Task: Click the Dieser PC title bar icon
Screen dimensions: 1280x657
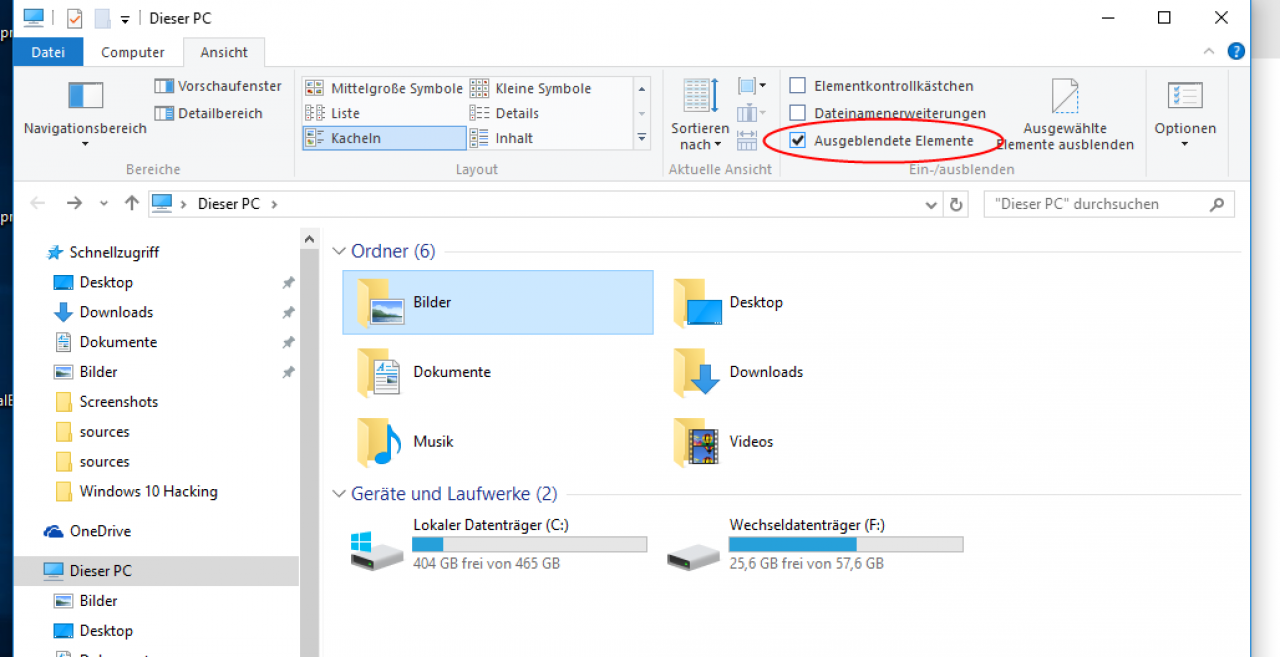Action: [34, 18]
